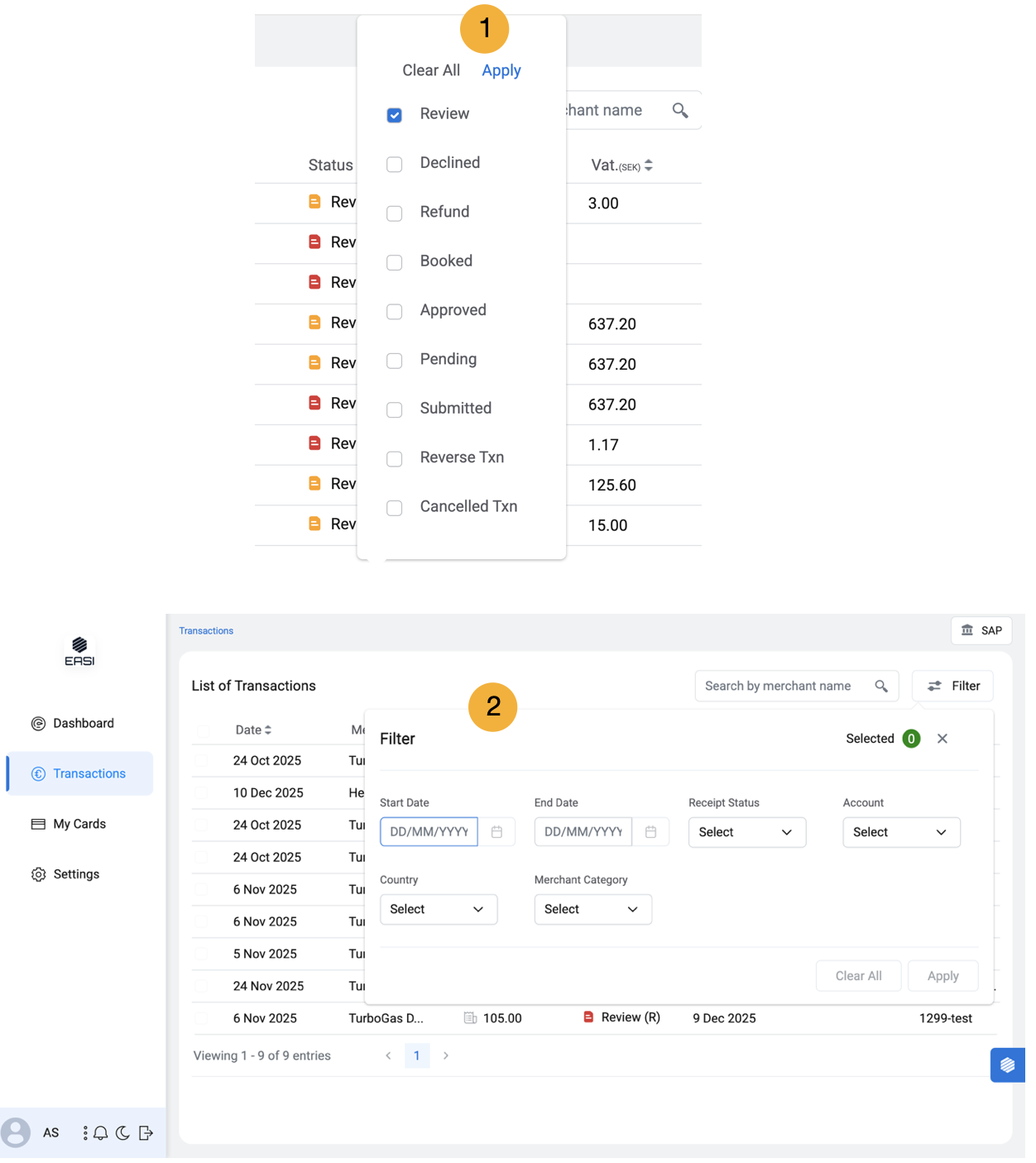
Task: Go to My Cards in sidebar
Action: pos(79,824)
